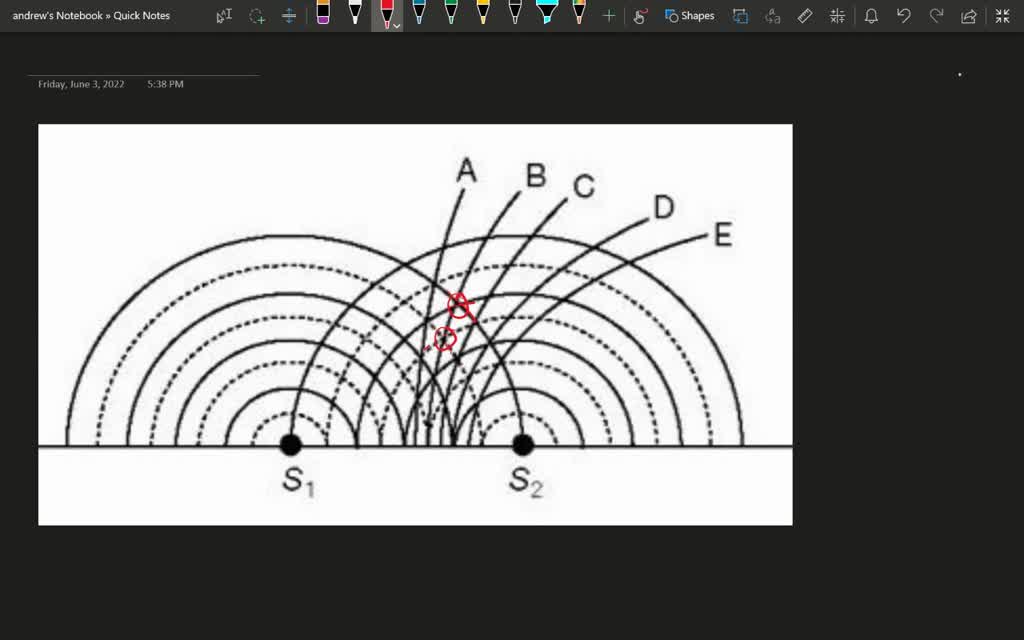
Task: Toggle Draw with Touch mode
Action: (641, 16)
